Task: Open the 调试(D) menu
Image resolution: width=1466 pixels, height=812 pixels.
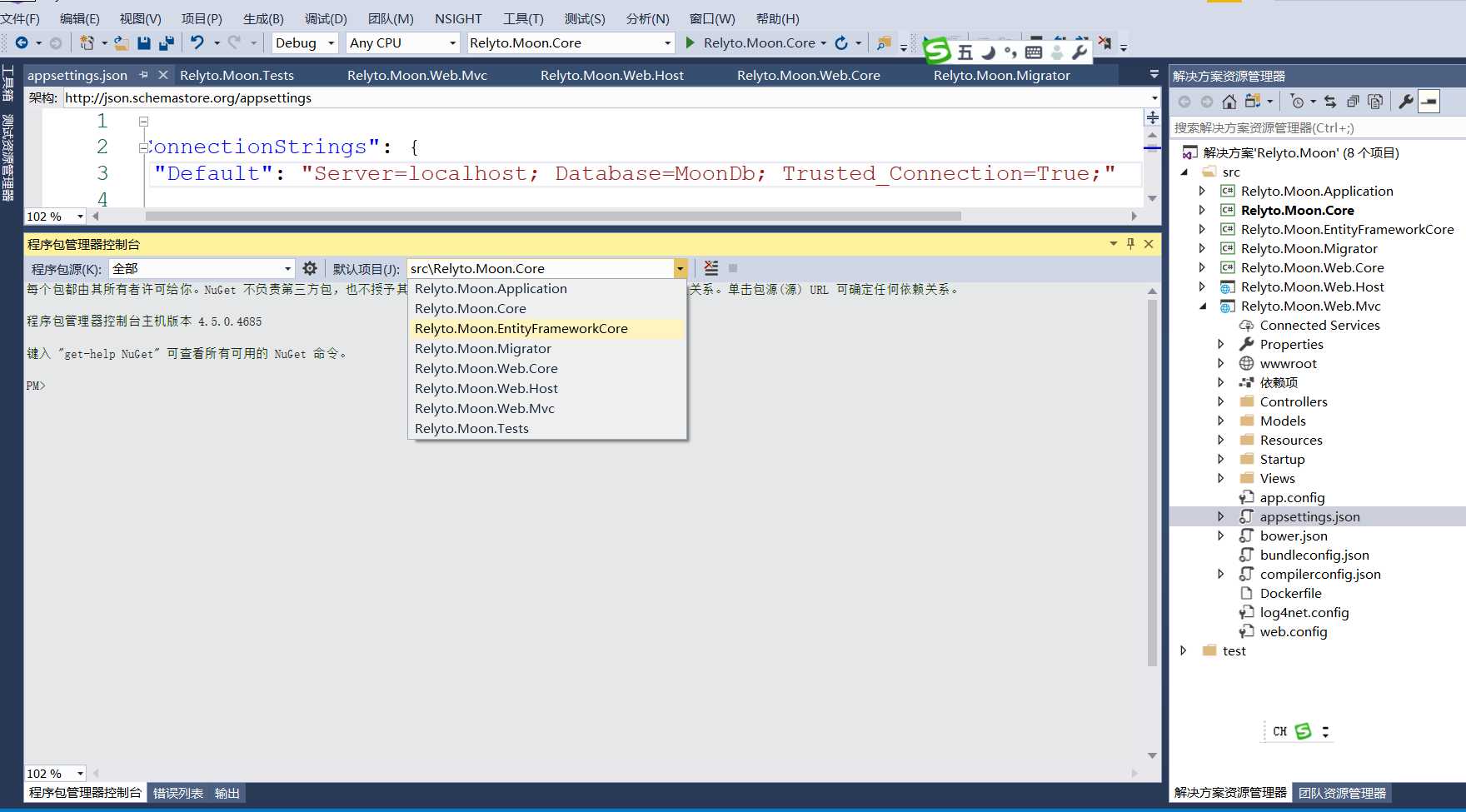Action: point(326,18)
